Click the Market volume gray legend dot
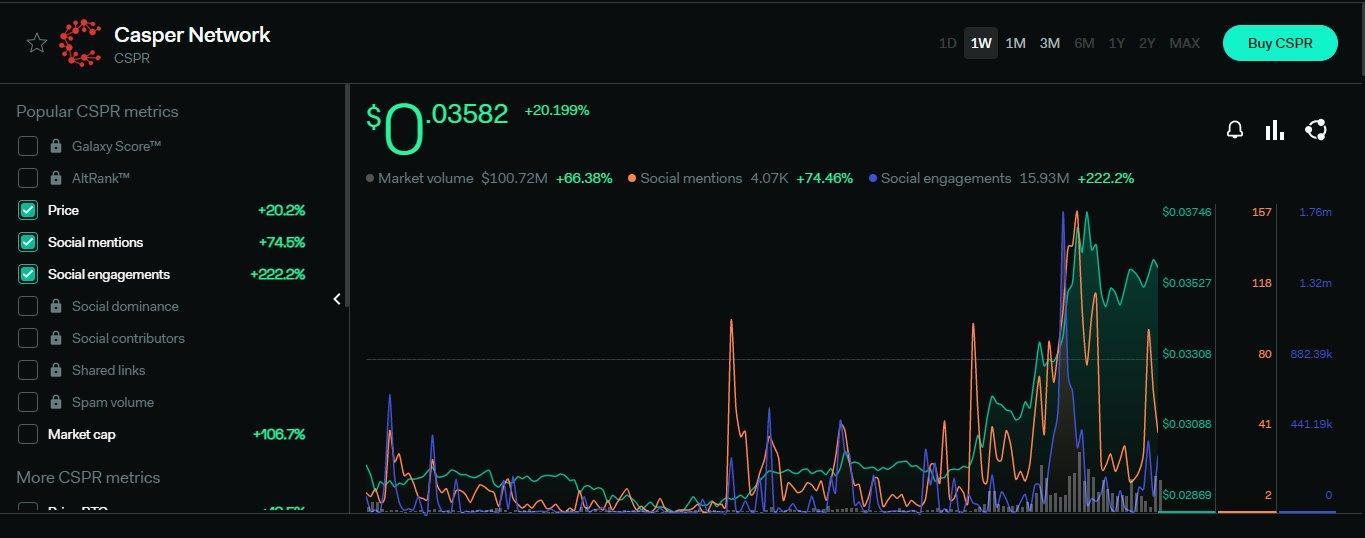This screenshot has height=538, width=1365. (370, 178)
